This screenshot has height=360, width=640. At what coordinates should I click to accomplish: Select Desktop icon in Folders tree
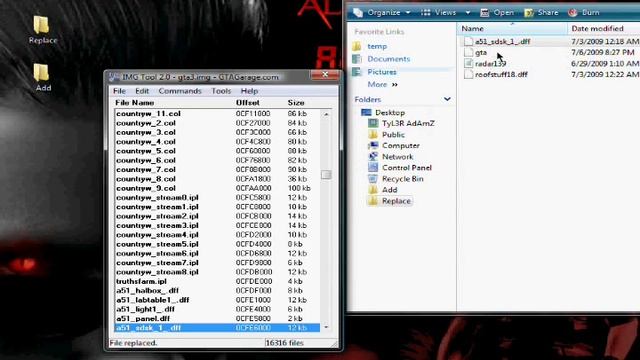click(366, 112)
